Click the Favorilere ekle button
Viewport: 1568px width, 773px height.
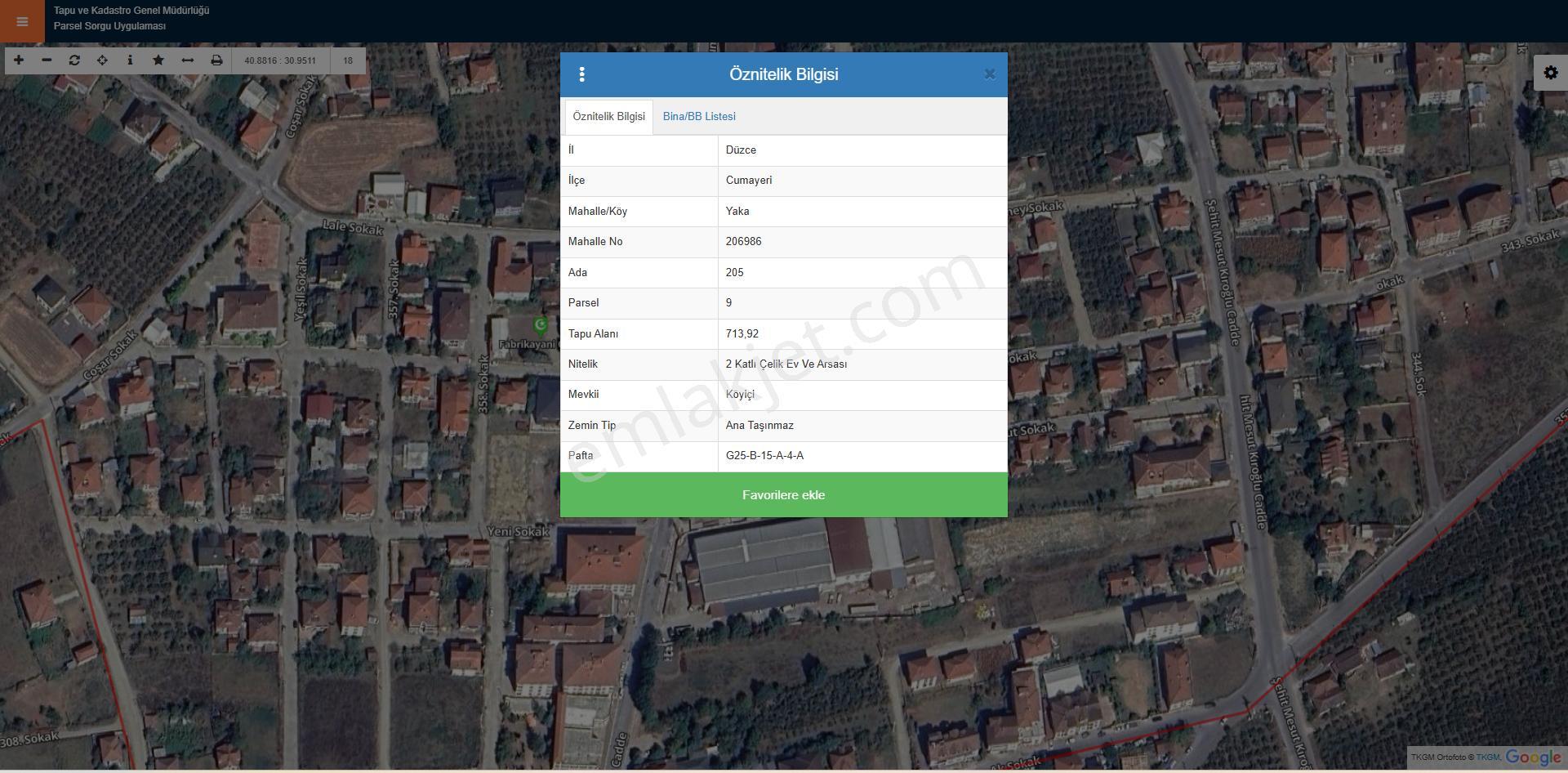coord(783,494)
